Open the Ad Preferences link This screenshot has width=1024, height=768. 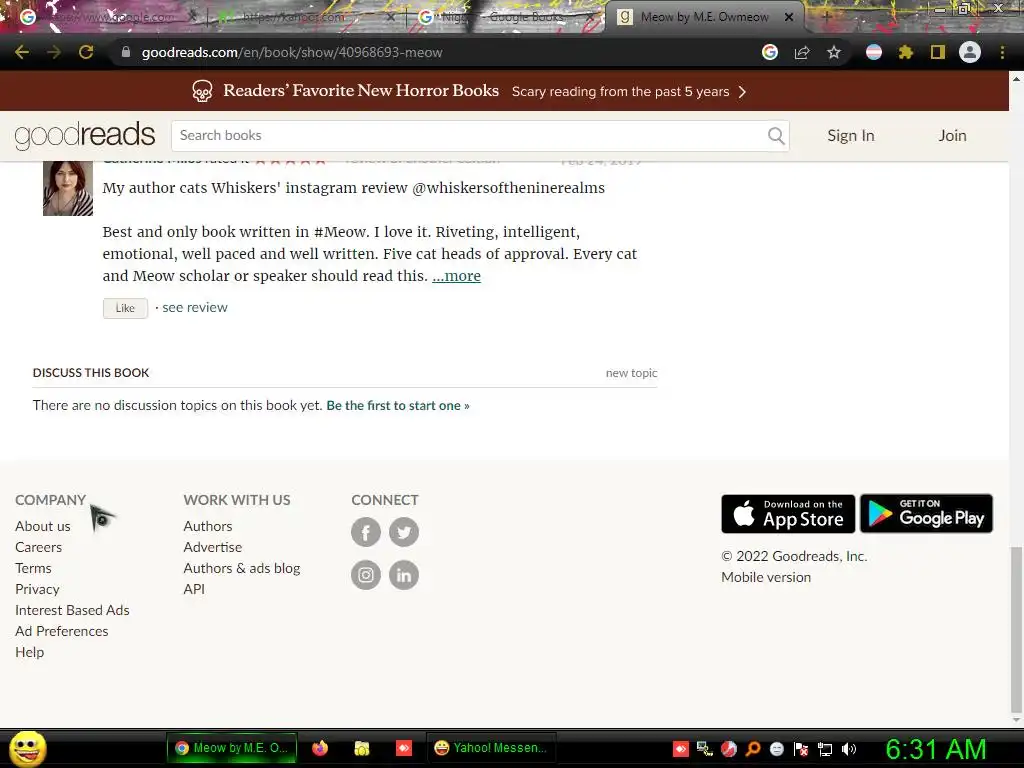click(61, 631)
